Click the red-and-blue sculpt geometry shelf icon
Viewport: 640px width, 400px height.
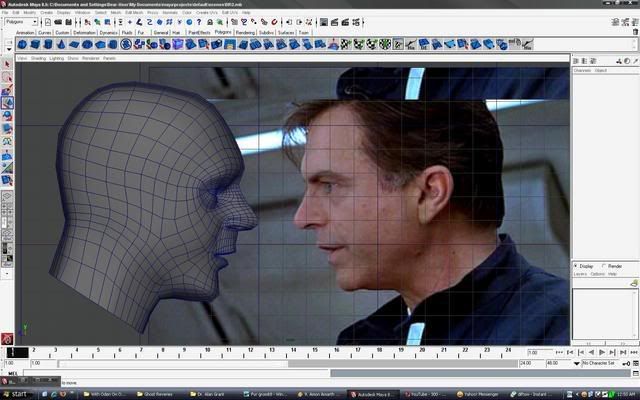[333, 44]
